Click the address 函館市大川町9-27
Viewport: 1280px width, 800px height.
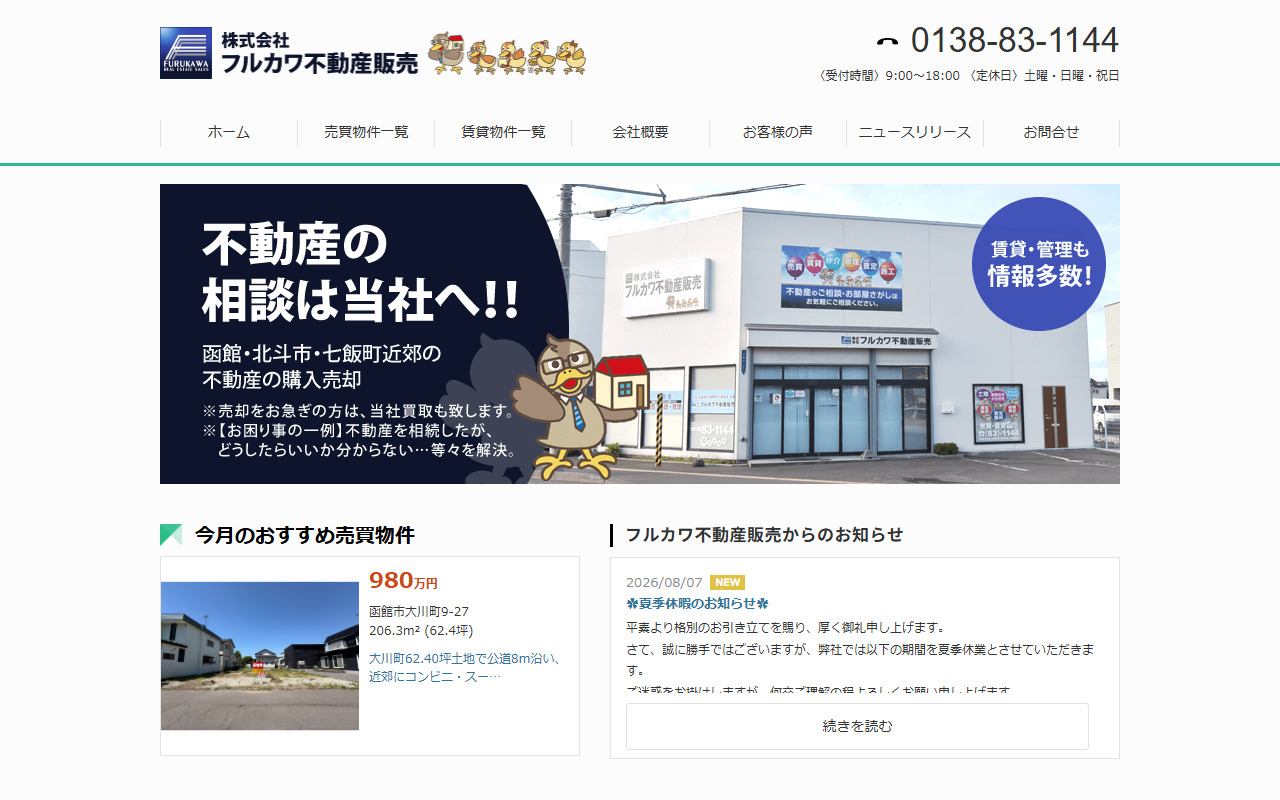[419, 611]
